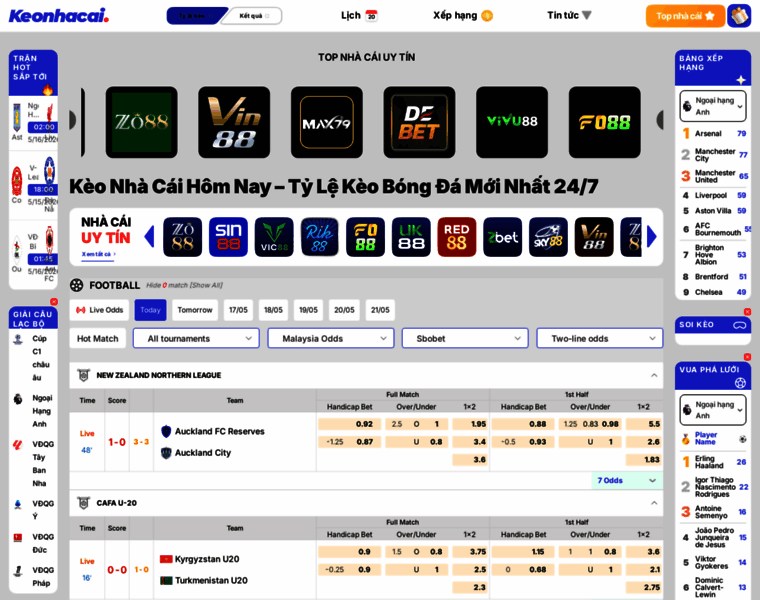Select the Tomorrow date tab
Viewport: 760px width, 600px height.
click(195, 310)
